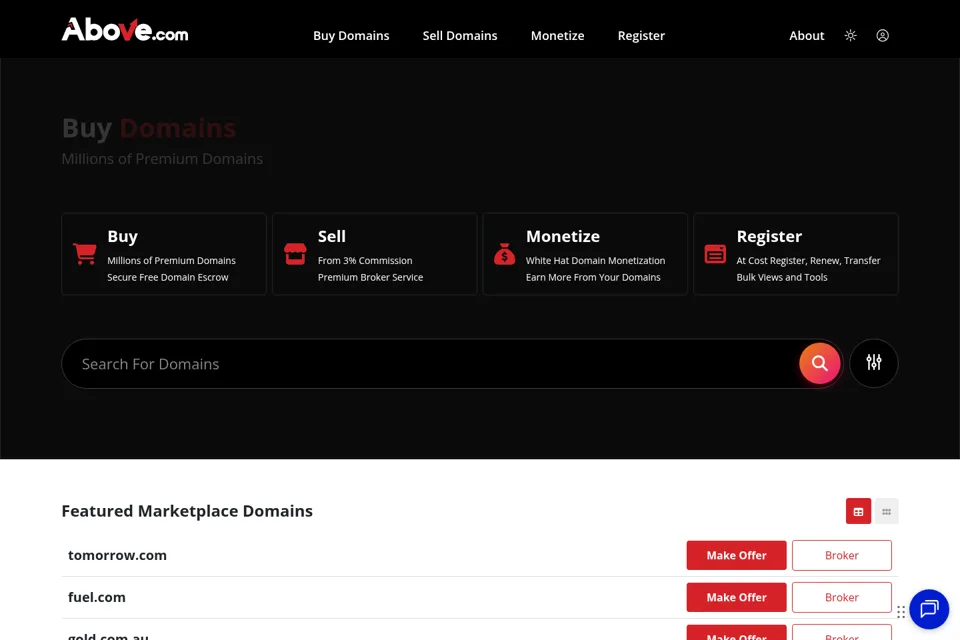The image size is (960, 640).
Task: Click 'White Hat Domain Monetization' text
Action: (595, 261)
